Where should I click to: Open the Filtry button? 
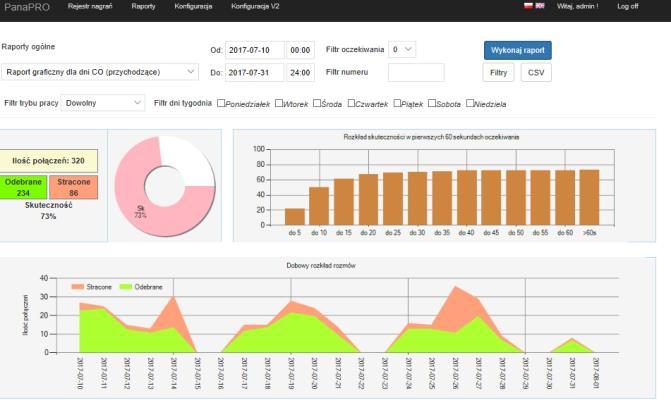499,72
